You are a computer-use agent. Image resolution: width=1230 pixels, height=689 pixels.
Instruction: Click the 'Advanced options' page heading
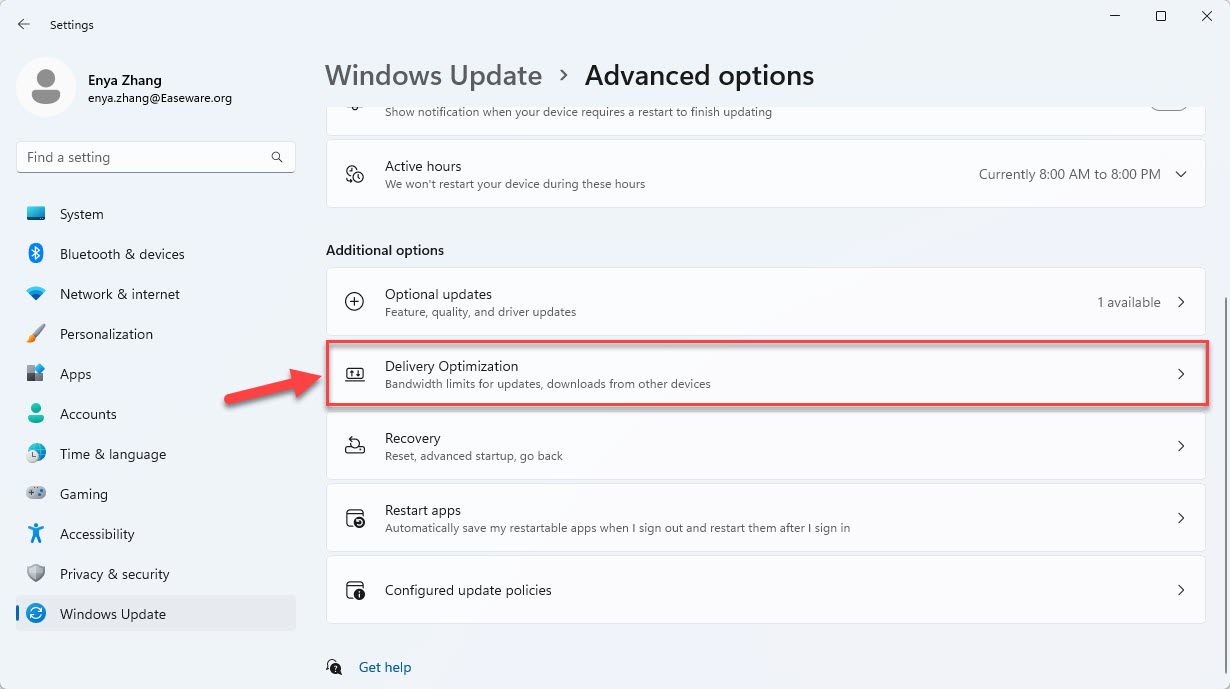pos(699,76)
